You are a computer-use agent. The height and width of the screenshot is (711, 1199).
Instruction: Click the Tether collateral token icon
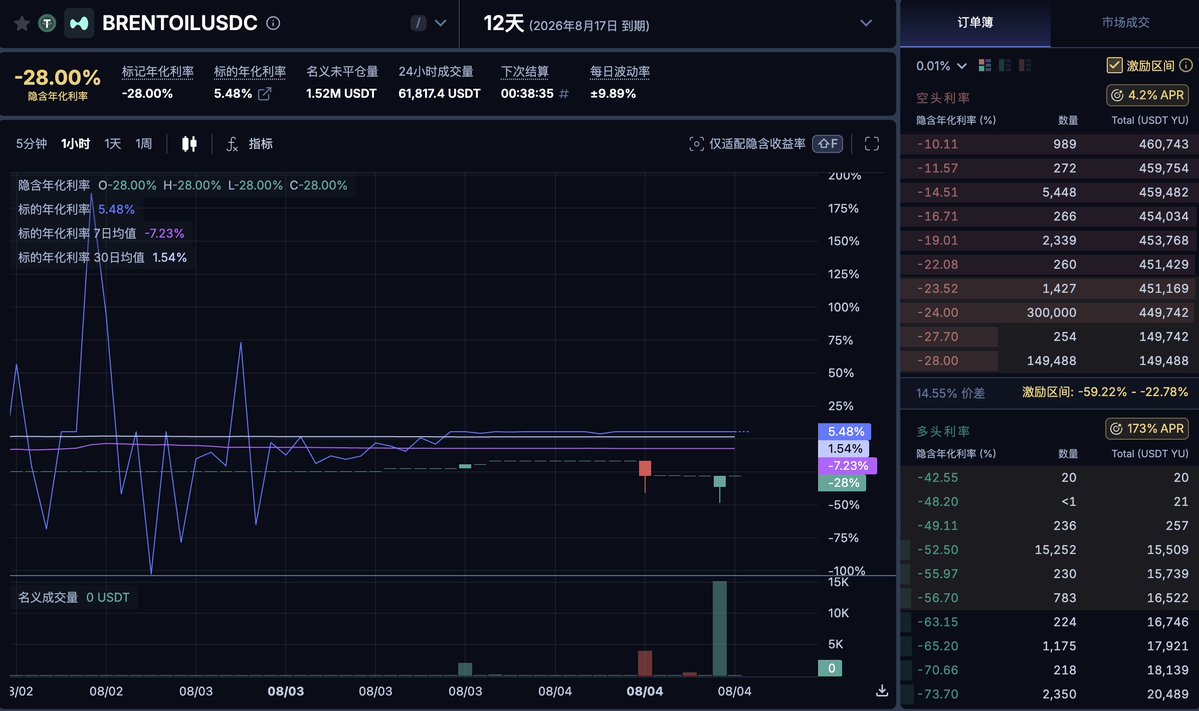(47, 24)
